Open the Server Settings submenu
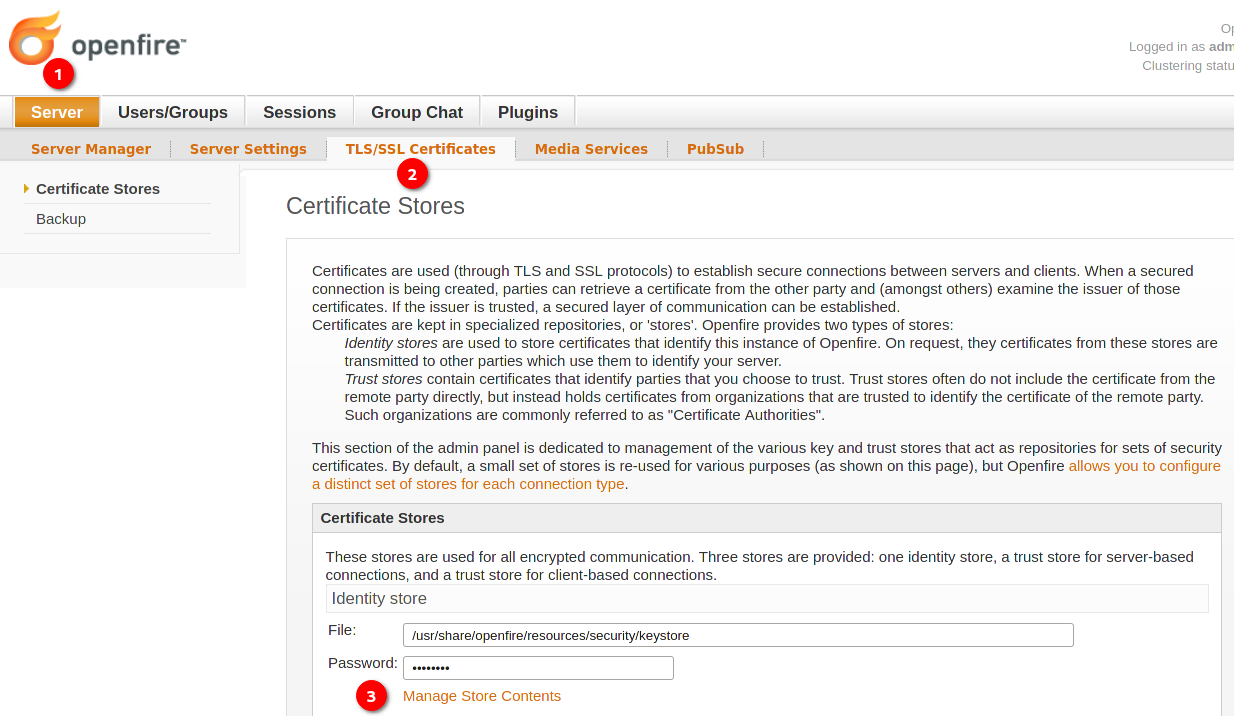This screenshot has width=1234, height=716. [x=248, y=149]
